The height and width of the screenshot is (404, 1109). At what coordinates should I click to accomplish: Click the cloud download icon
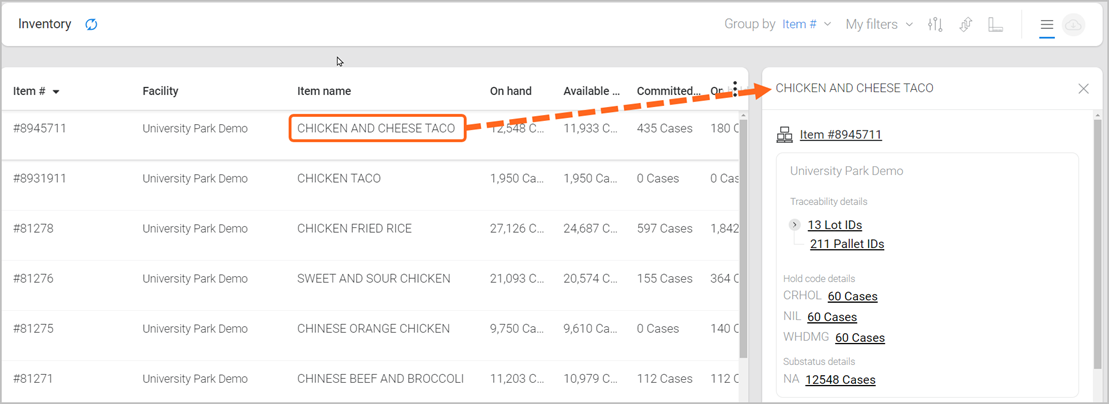(1074, 24)
